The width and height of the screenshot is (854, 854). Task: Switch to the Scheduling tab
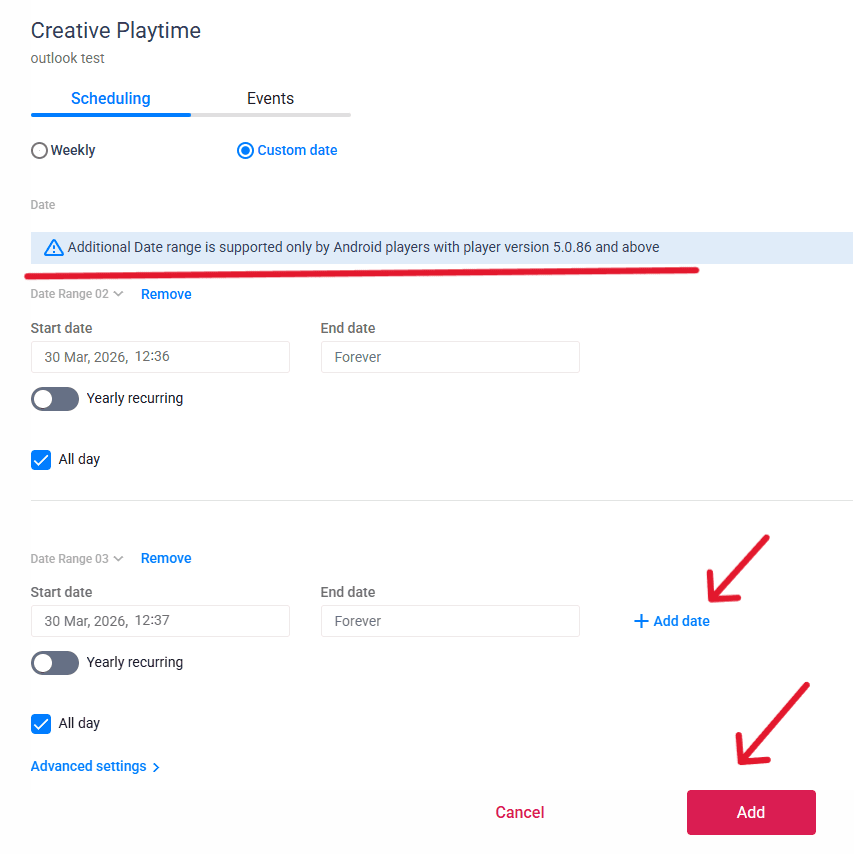pos(110,99)
